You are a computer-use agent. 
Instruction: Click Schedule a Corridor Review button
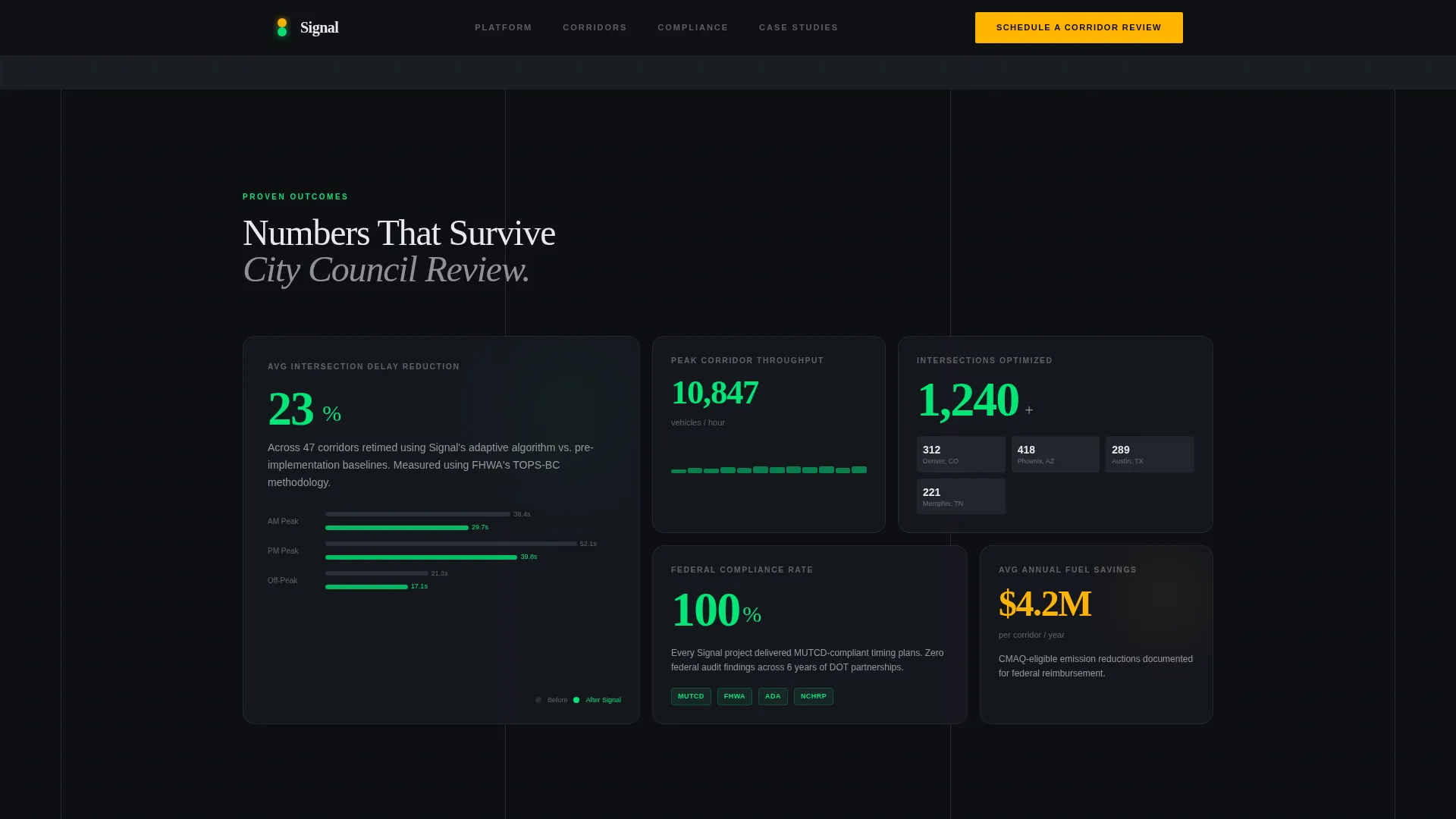click(x=1078, y=27)
